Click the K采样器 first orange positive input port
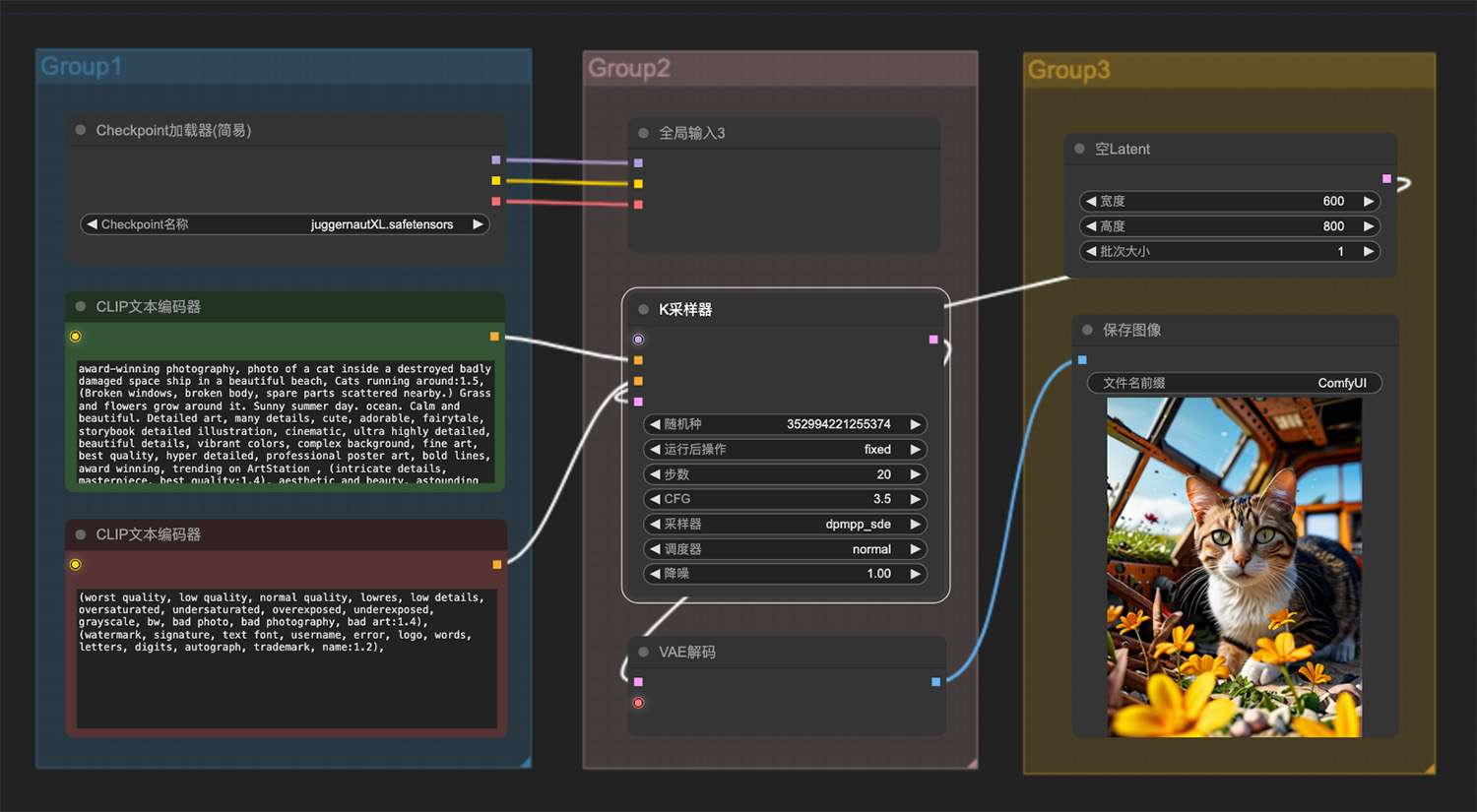 (x=638, y=360)
